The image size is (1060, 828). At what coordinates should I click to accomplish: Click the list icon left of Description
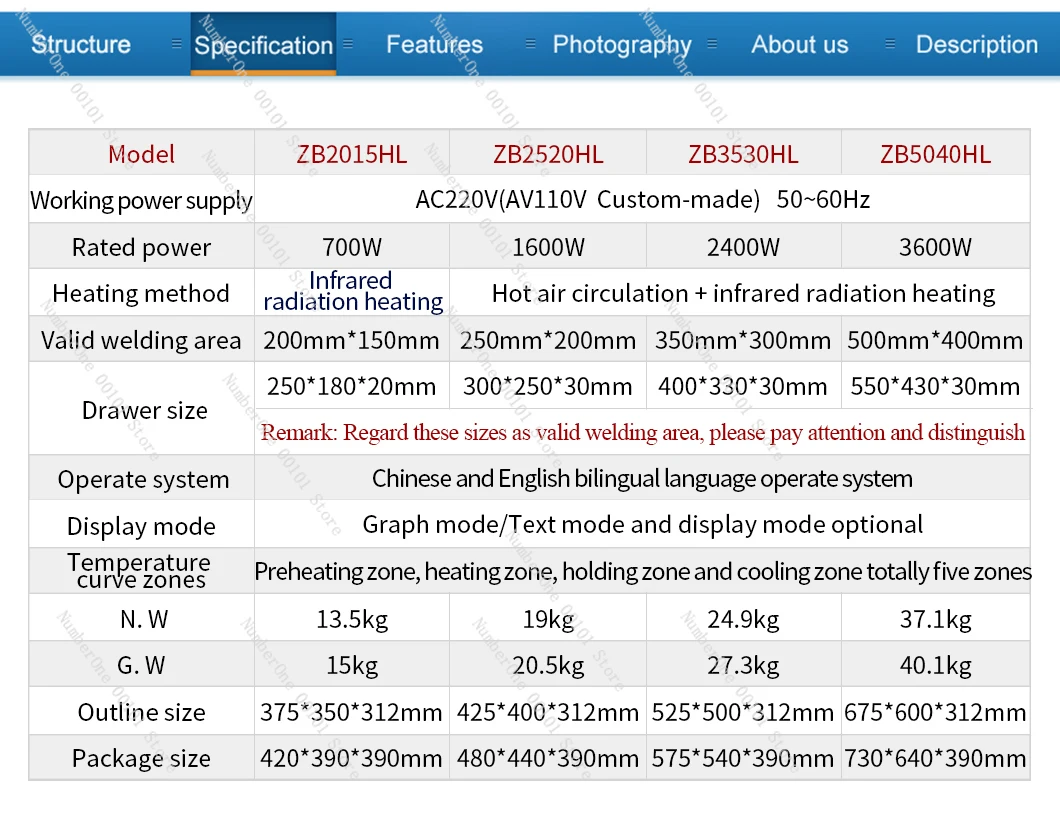coord(889,44)
